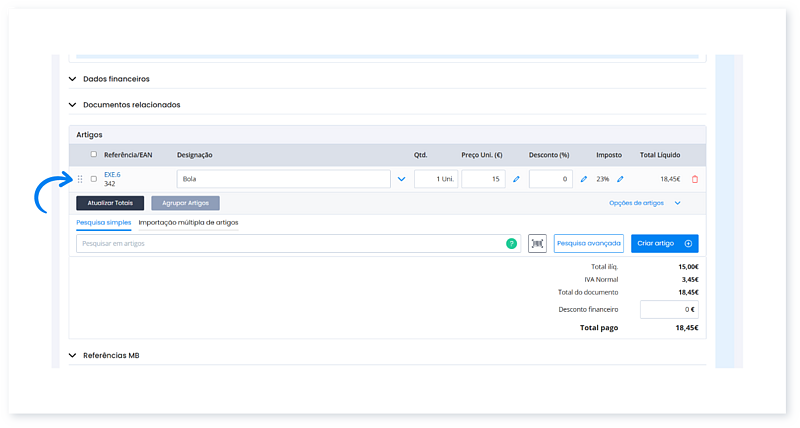Image resolution: width=800 pixels, height=428 pixels.
Task: Switch to Importação múltipla de artigos tab
Action: [188, 222]
